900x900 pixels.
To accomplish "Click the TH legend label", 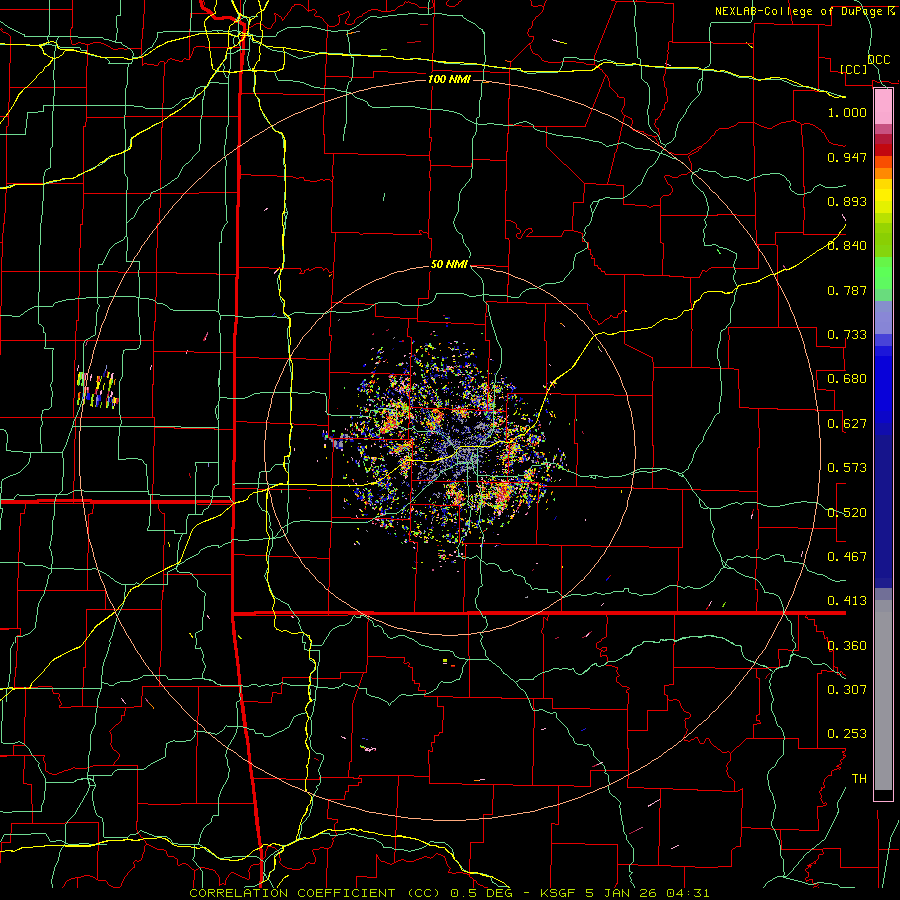I will point(859,779).
